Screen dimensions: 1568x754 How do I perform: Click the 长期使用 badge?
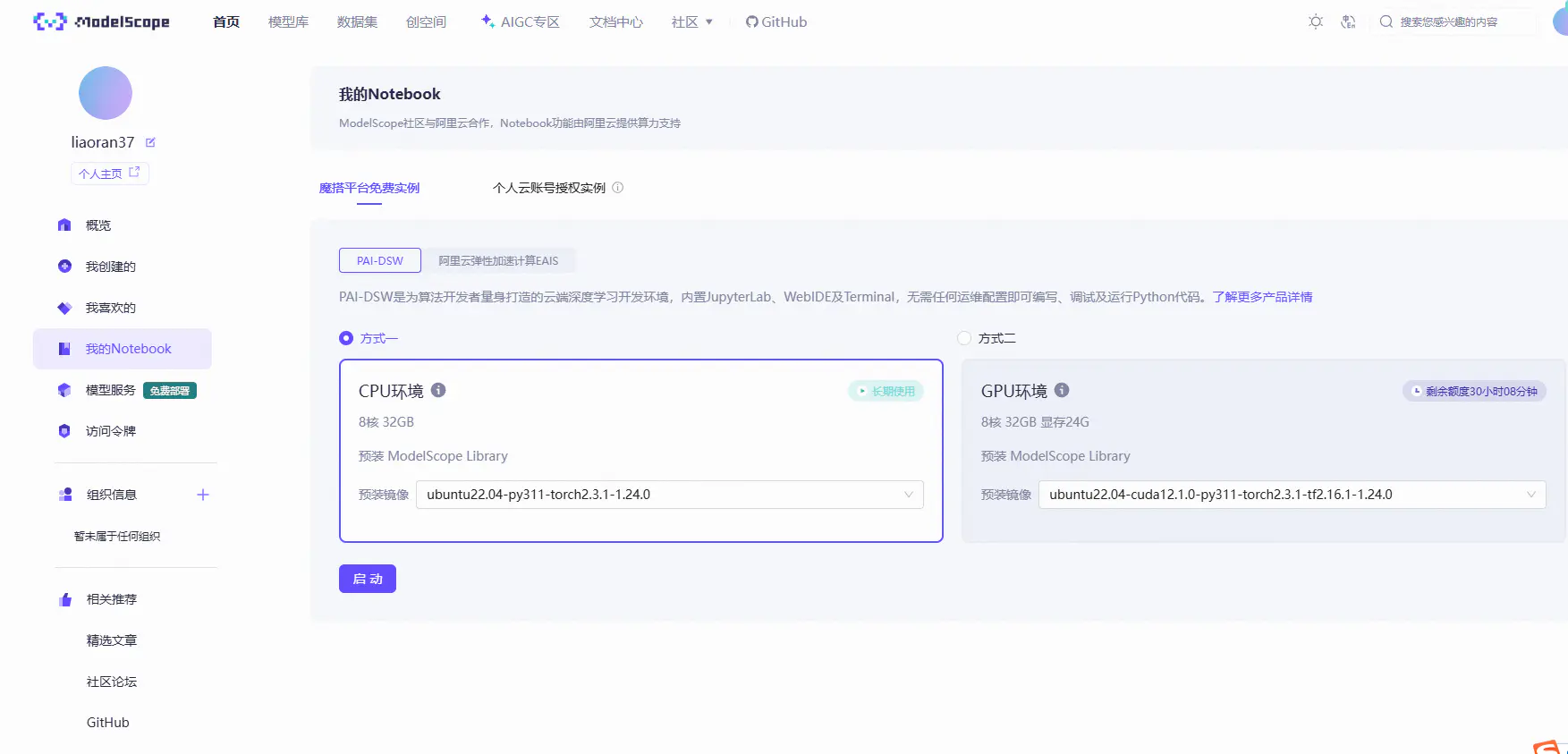886,391
